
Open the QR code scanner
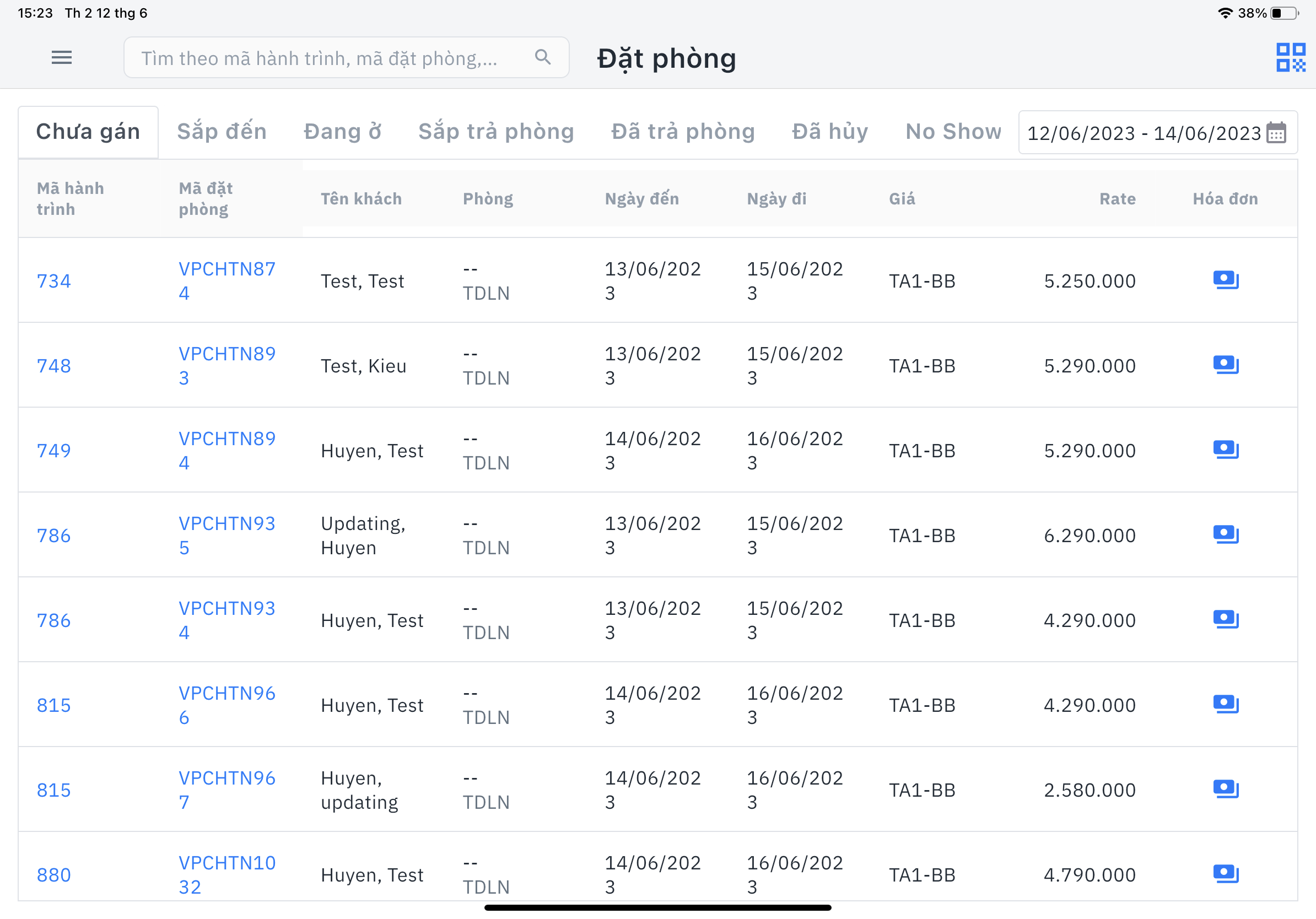click(1290, 57)
